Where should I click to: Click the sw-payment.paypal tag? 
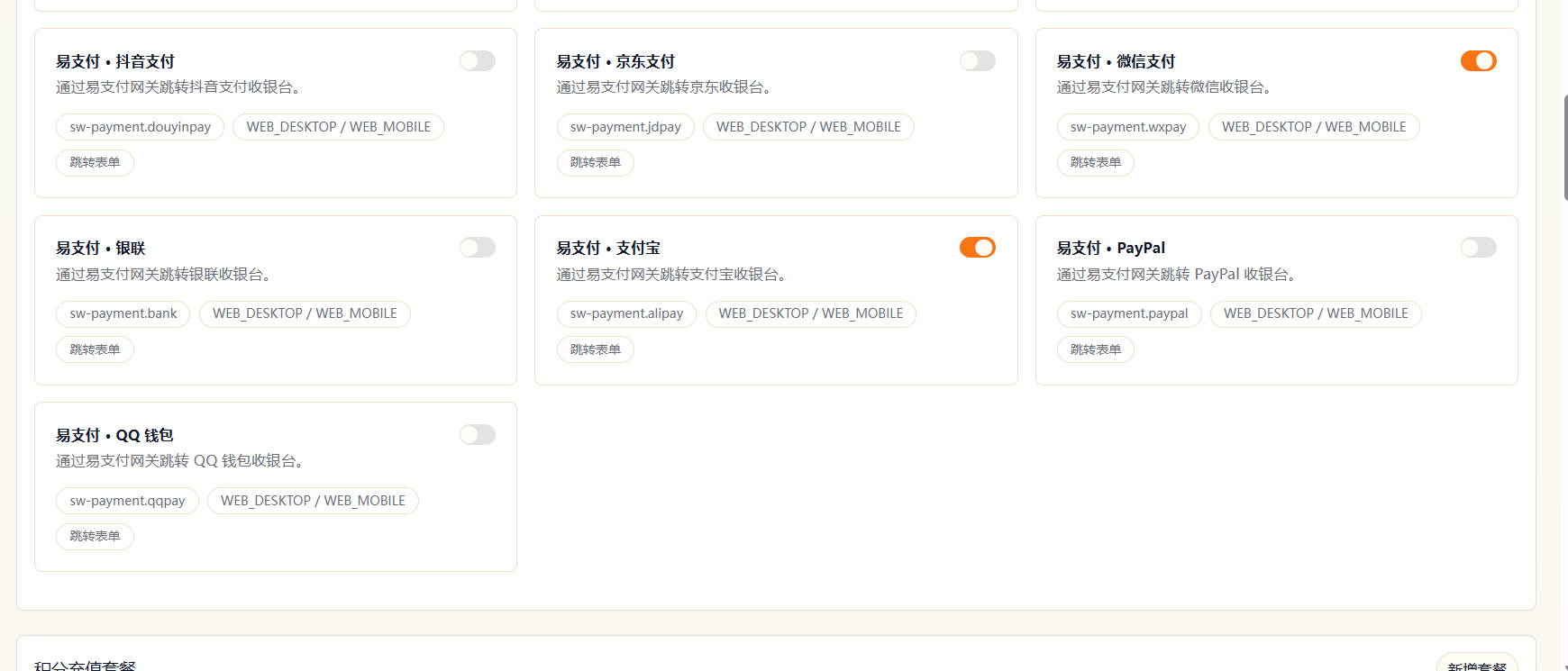pyautogui.click(x=1129, y=313)
